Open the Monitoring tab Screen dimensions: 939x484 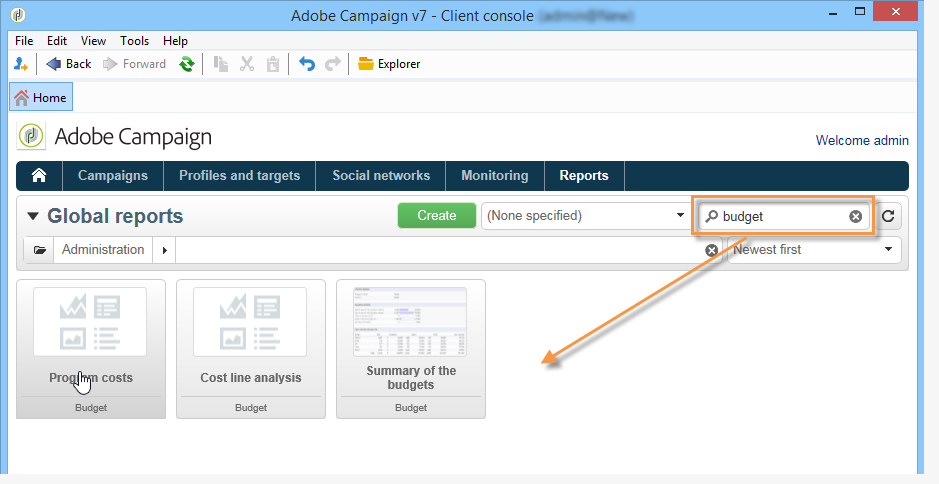(x=495, y=176)
